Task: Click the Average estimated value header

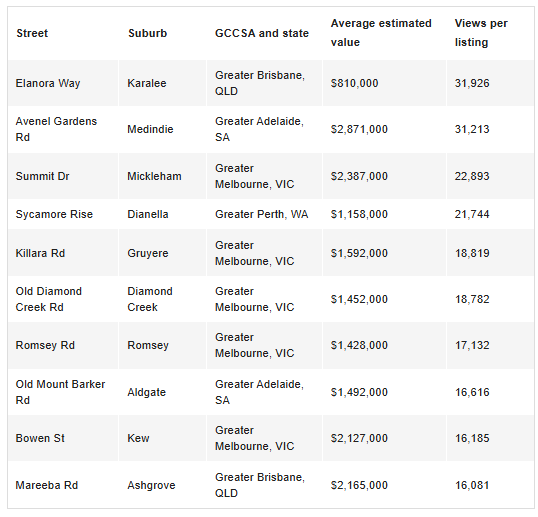Action: tap(381, 33)
